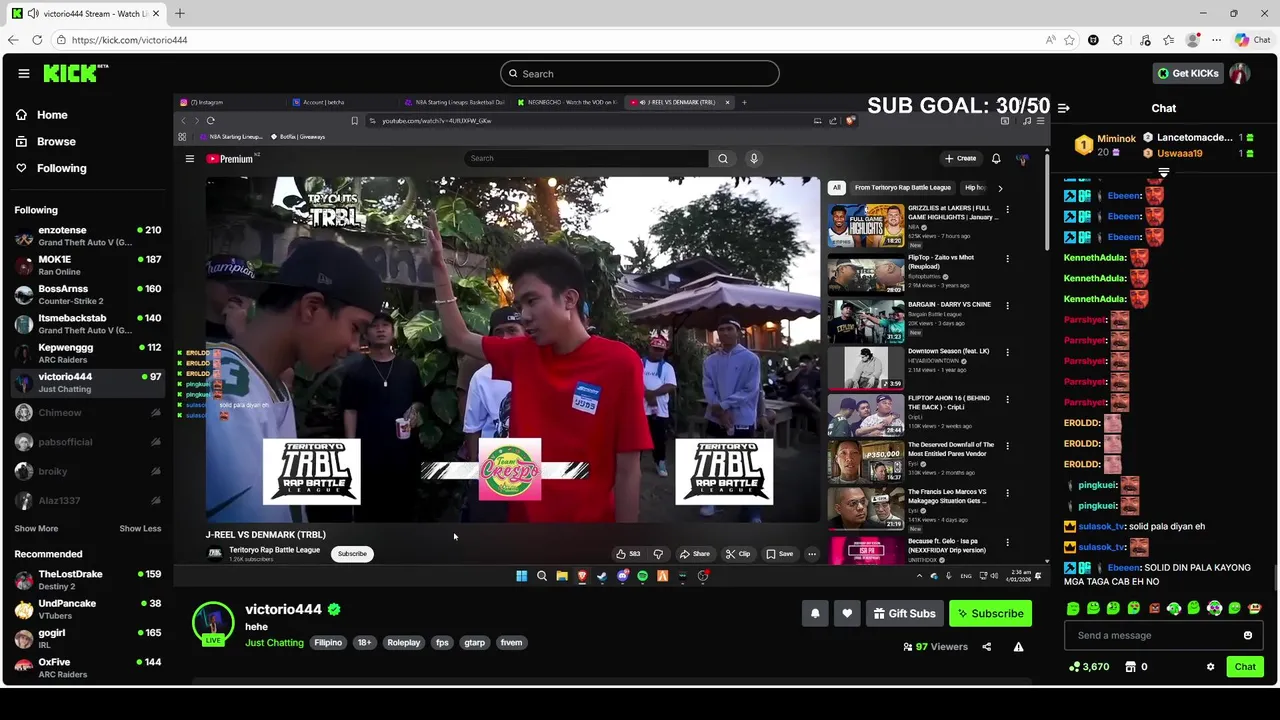
Task: Report stream with warning triangle icon
Action: [x=1018, y=647]
